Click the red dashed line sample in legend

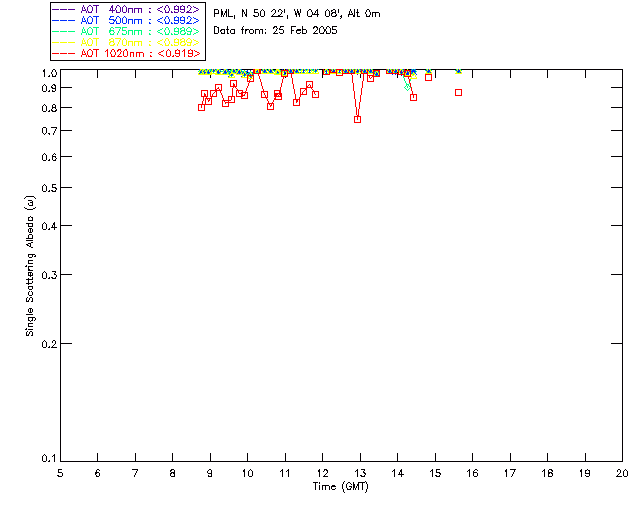coord(64,53)
